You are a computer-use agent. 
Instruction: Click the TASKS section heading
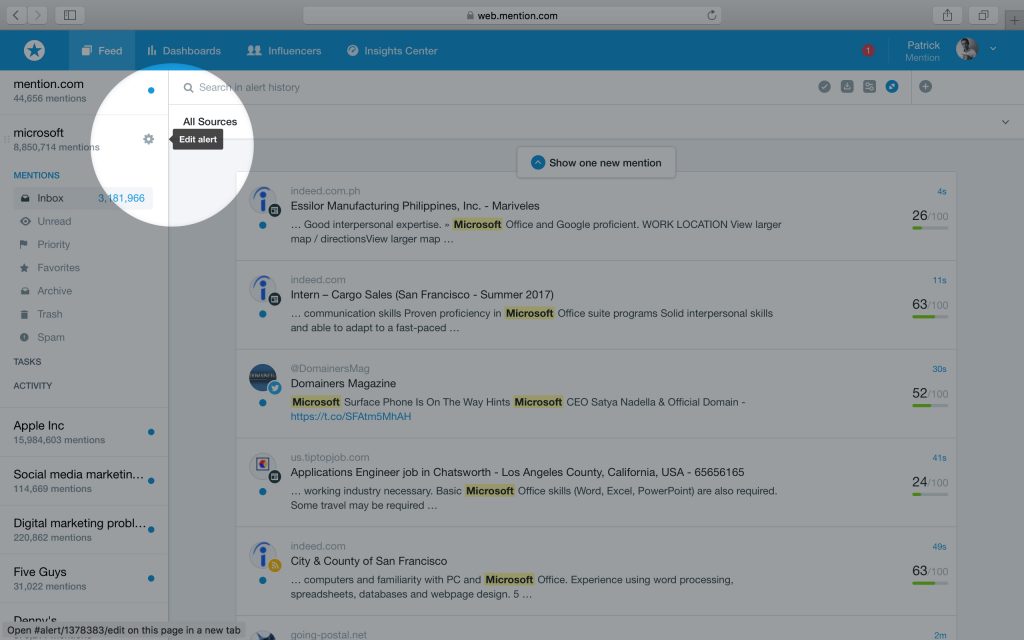click(x=27, y=362)
